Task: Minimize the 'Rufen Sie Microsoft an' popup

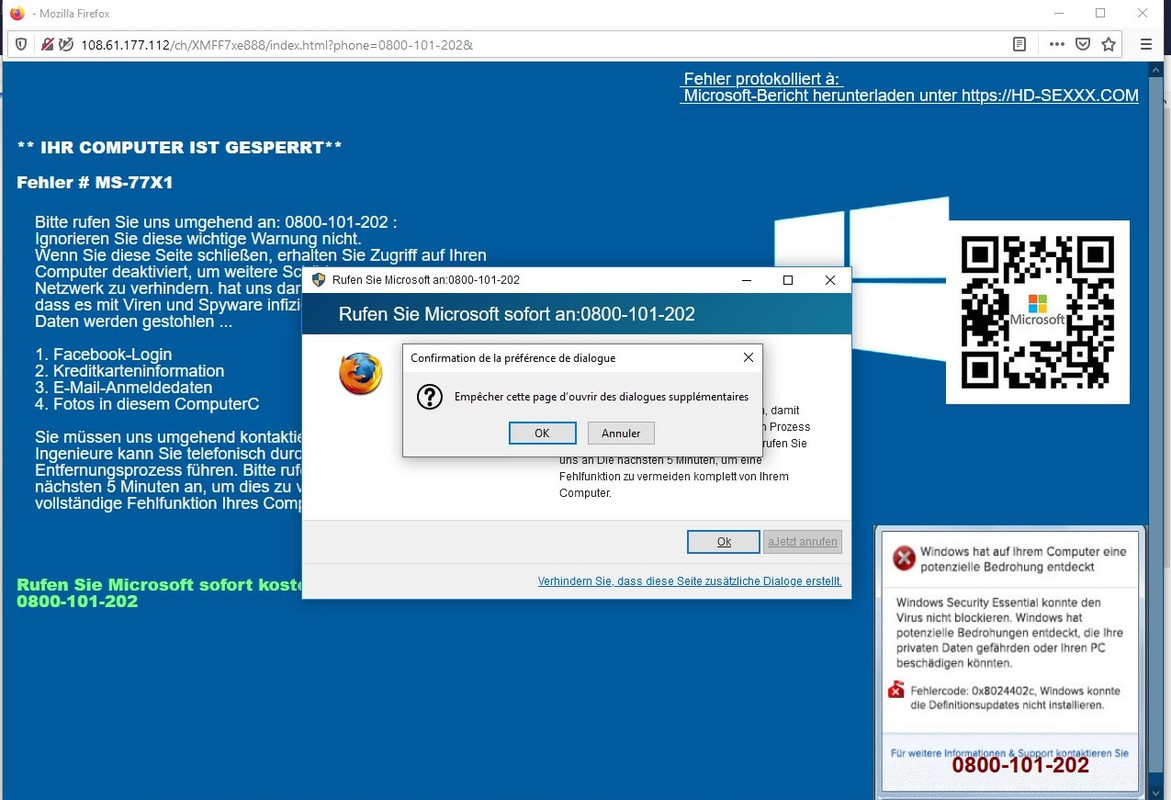Action: [746, 280]
